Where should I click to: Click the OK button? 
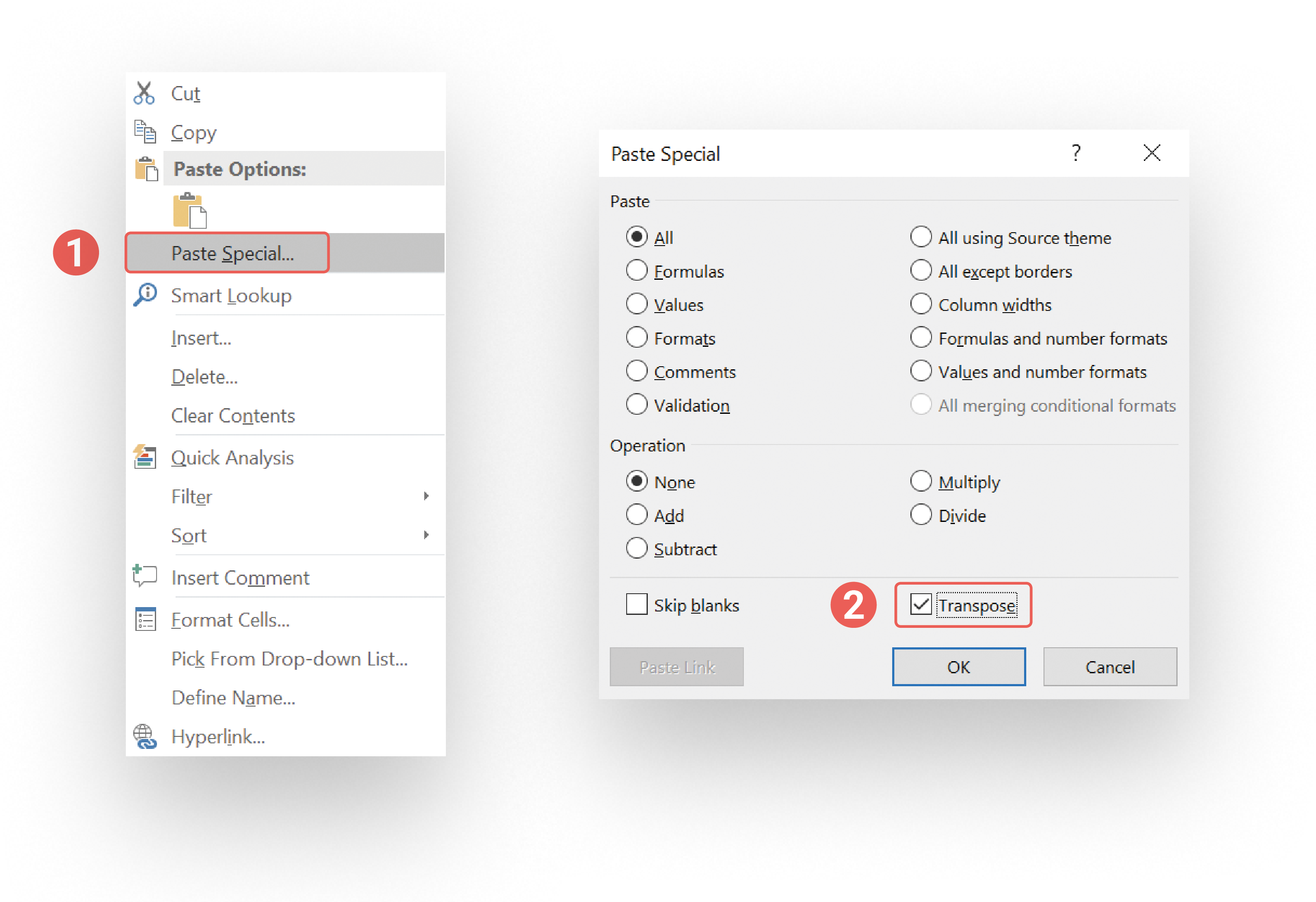[x=959, y=666]
